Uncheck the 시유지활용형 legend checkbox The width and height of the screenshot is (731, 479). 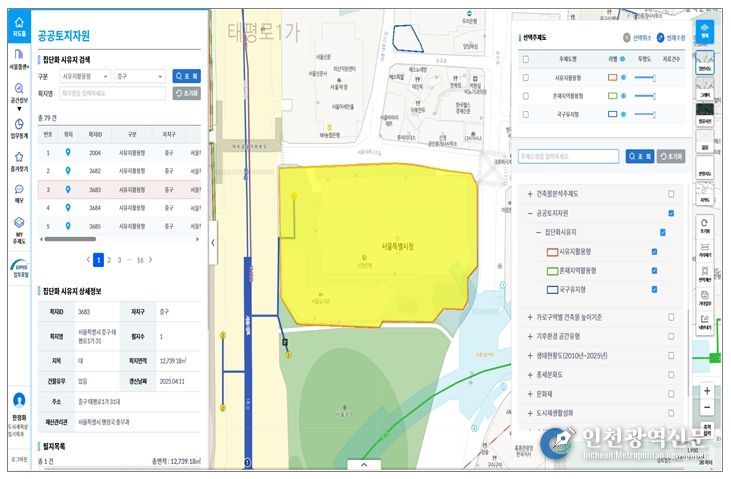click(x=654, y=252)
